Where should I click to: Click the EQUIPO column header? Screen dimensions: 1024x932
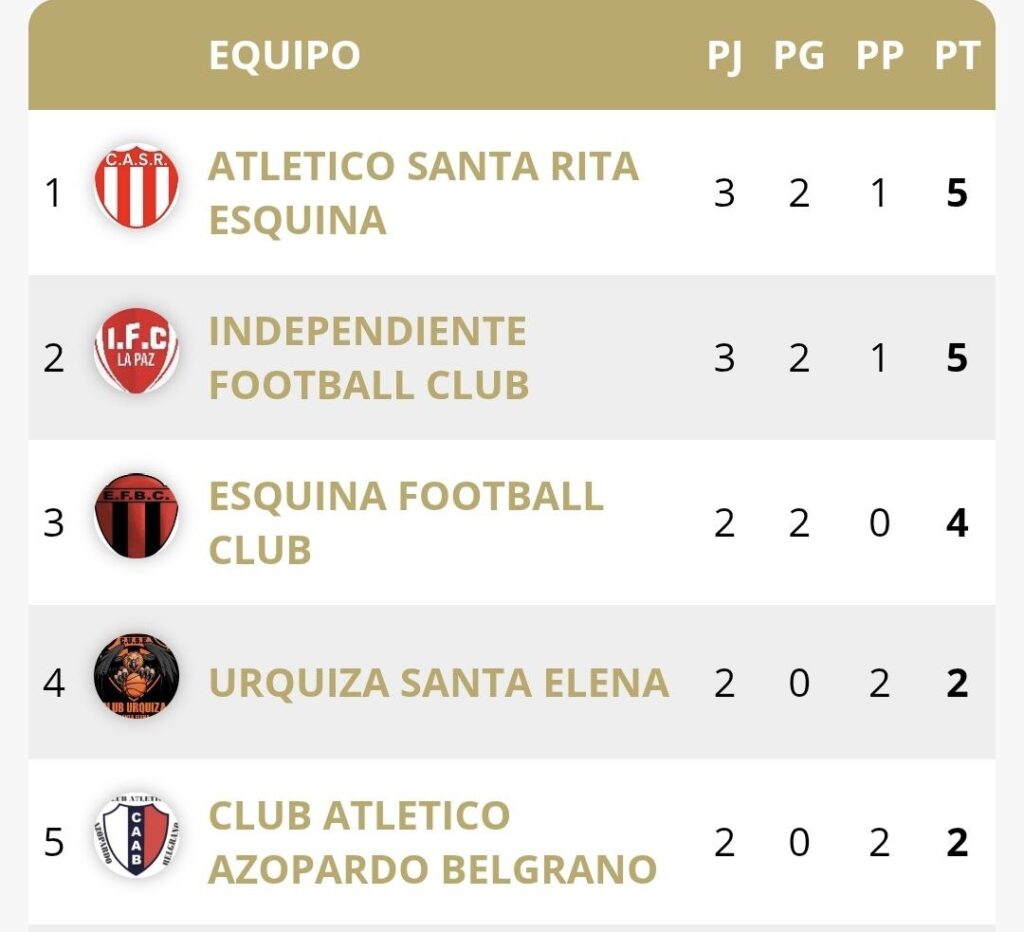tap(284, 56)
